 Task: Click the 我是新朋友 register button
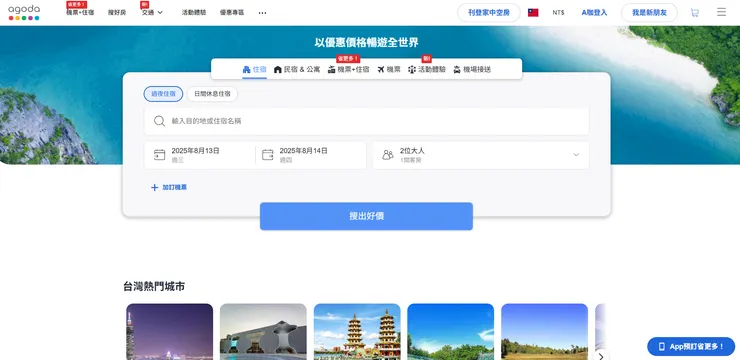click(649, 13)
